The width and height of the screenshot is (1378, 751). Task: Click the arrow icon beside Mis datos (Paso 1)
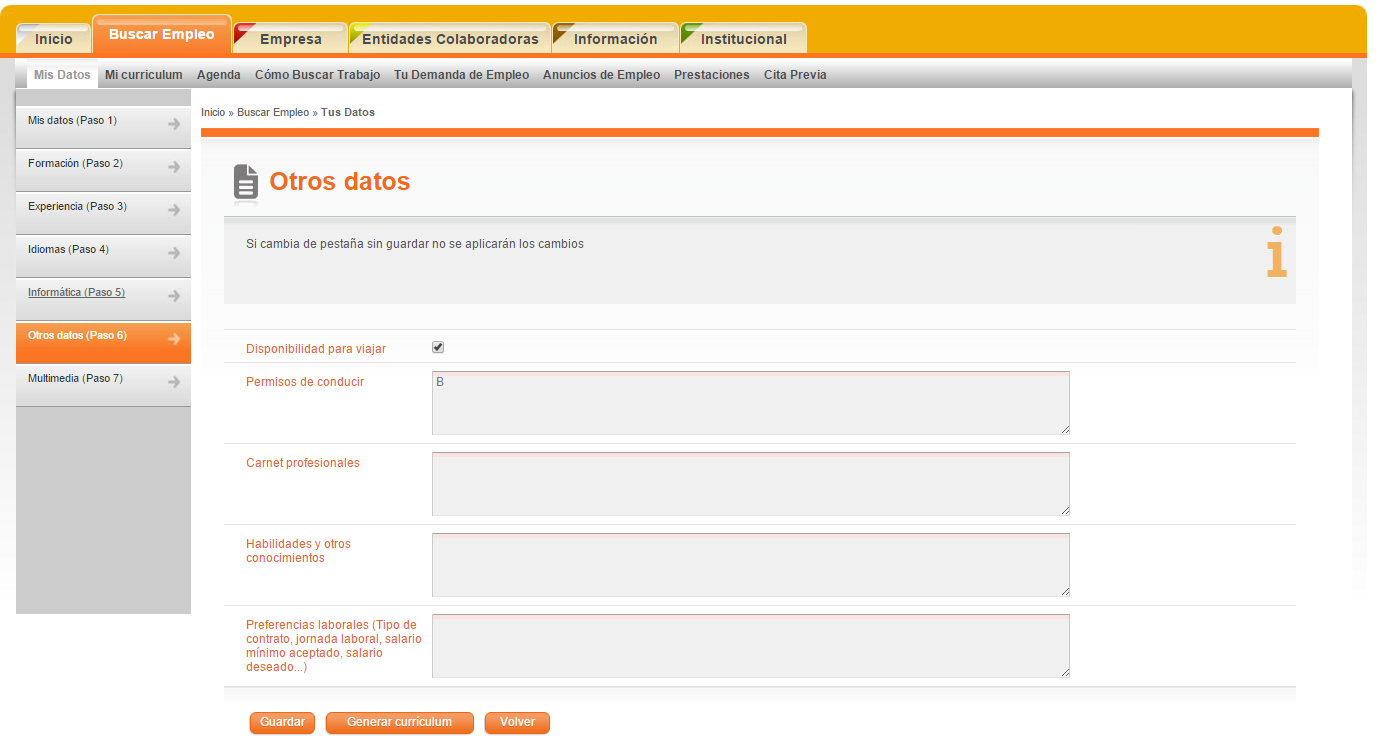[x=174, y=124]
